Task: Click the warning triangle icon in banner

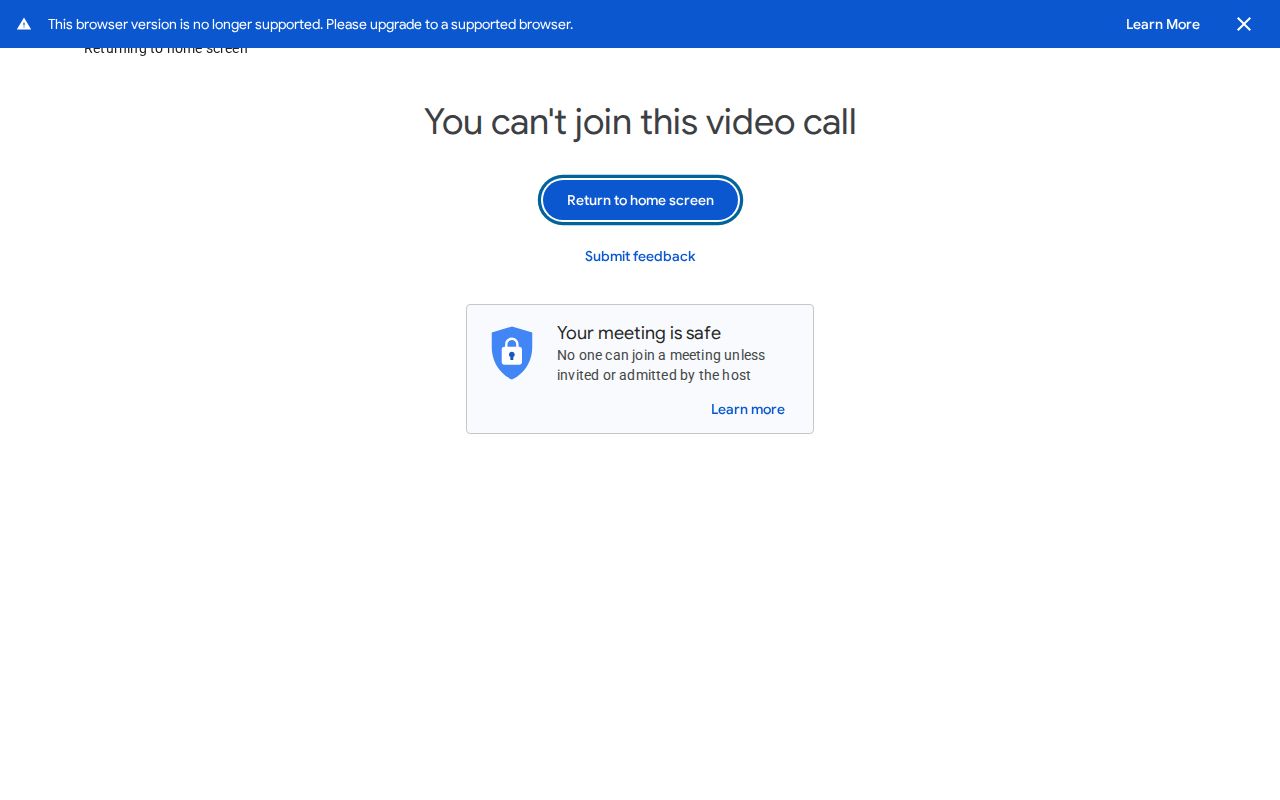Action: click(x=24, y=24)
